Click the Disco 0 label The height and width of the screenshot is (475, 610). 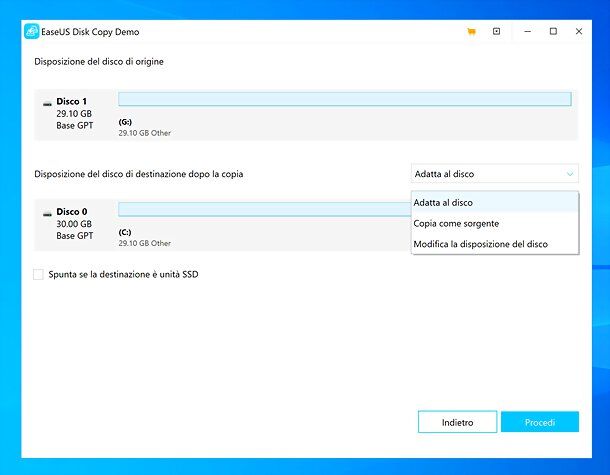click(x=72, y=212)
